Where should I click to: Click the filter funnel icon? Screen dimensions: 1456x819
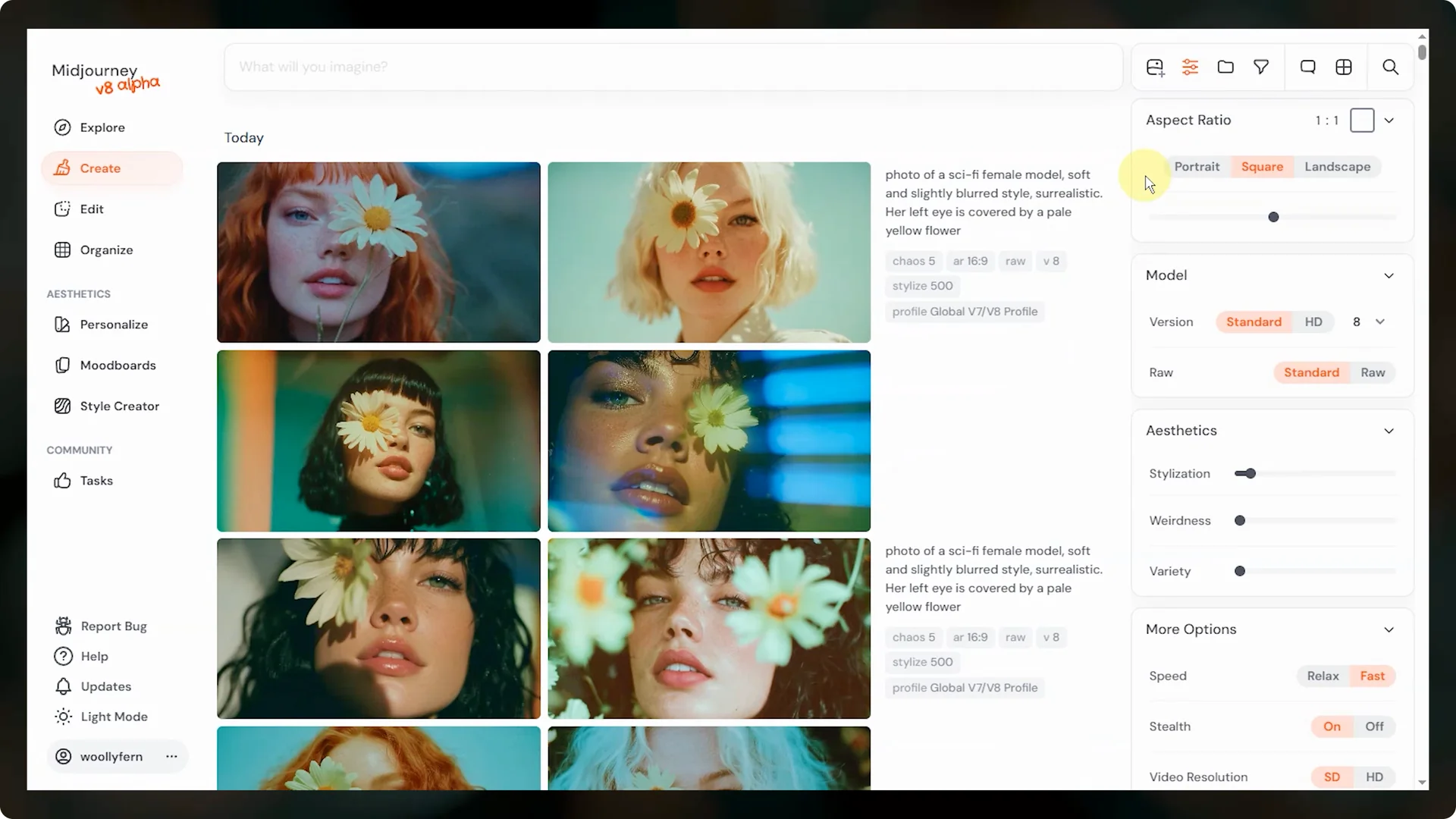(x=1261, y=67)
